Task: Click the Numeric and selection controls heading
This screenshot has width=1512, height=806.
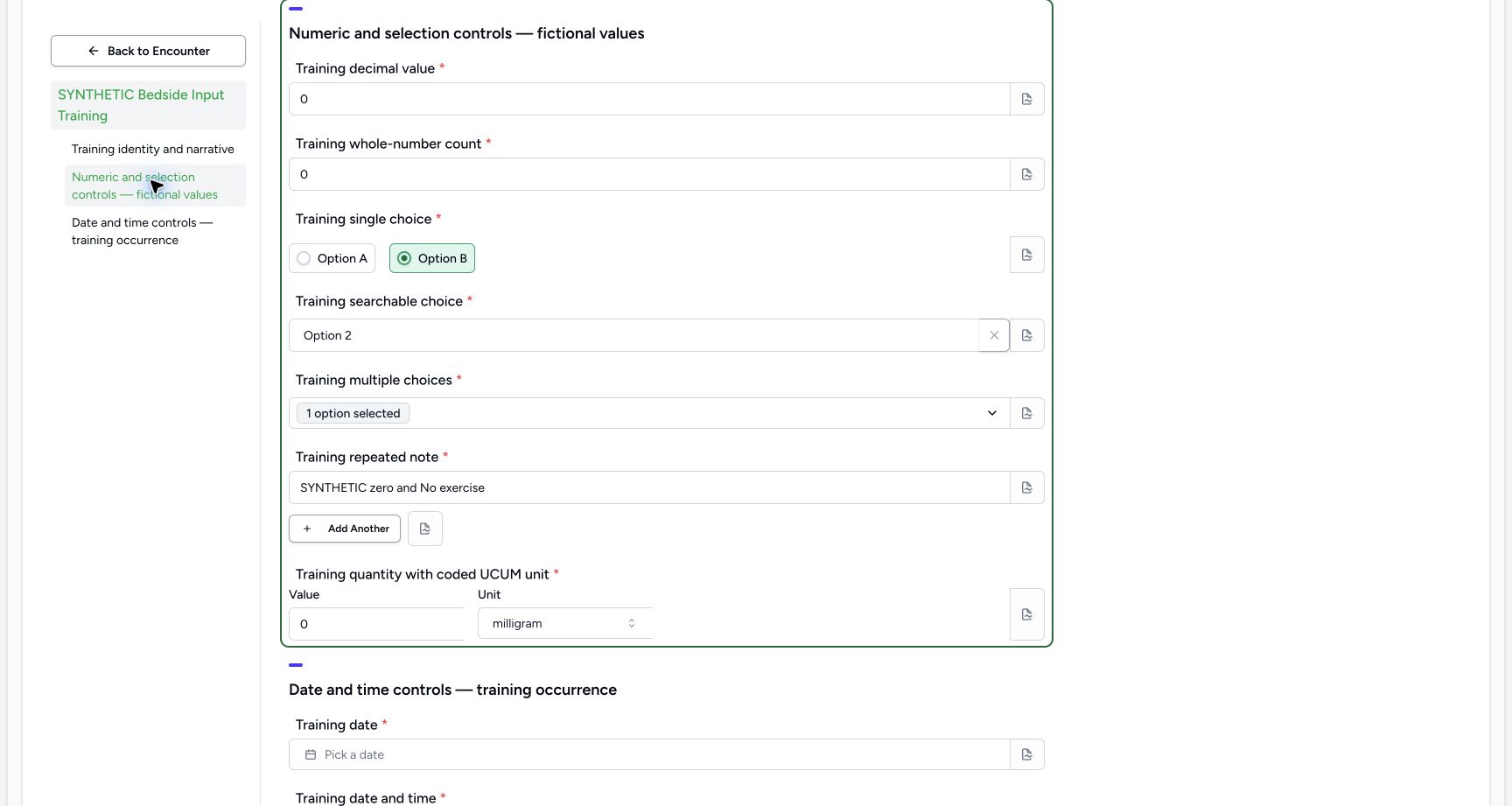Action: coord(466,33)
